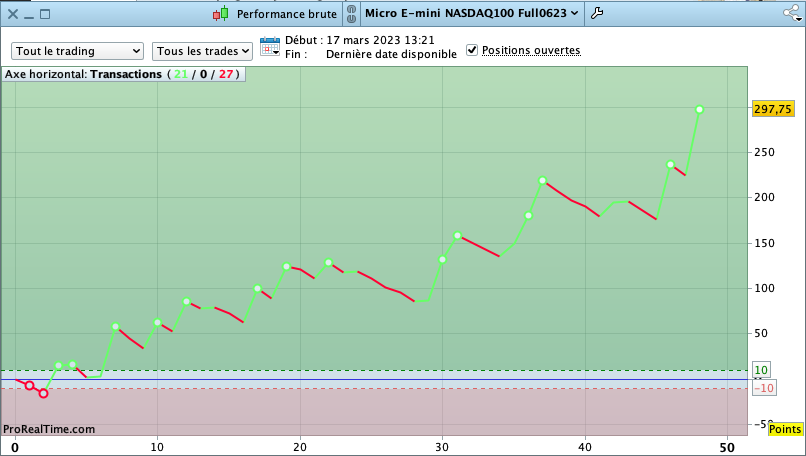Screen dimensions: 806x456
Task: Click the candlestick chart icon
Action: click(221, 14)
